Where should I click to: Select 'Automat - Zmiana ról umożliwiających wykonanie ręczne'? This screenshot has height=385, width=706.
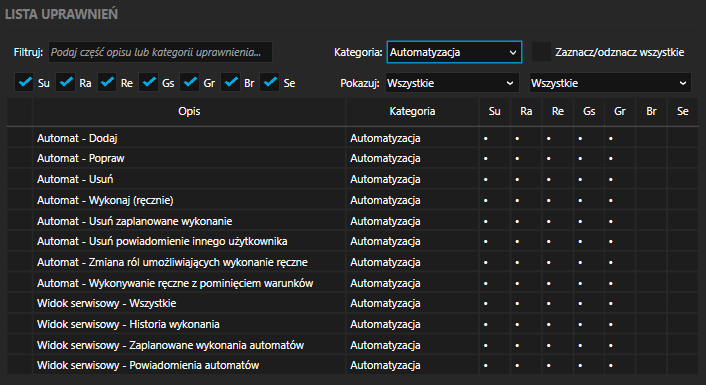coord(353,262)
